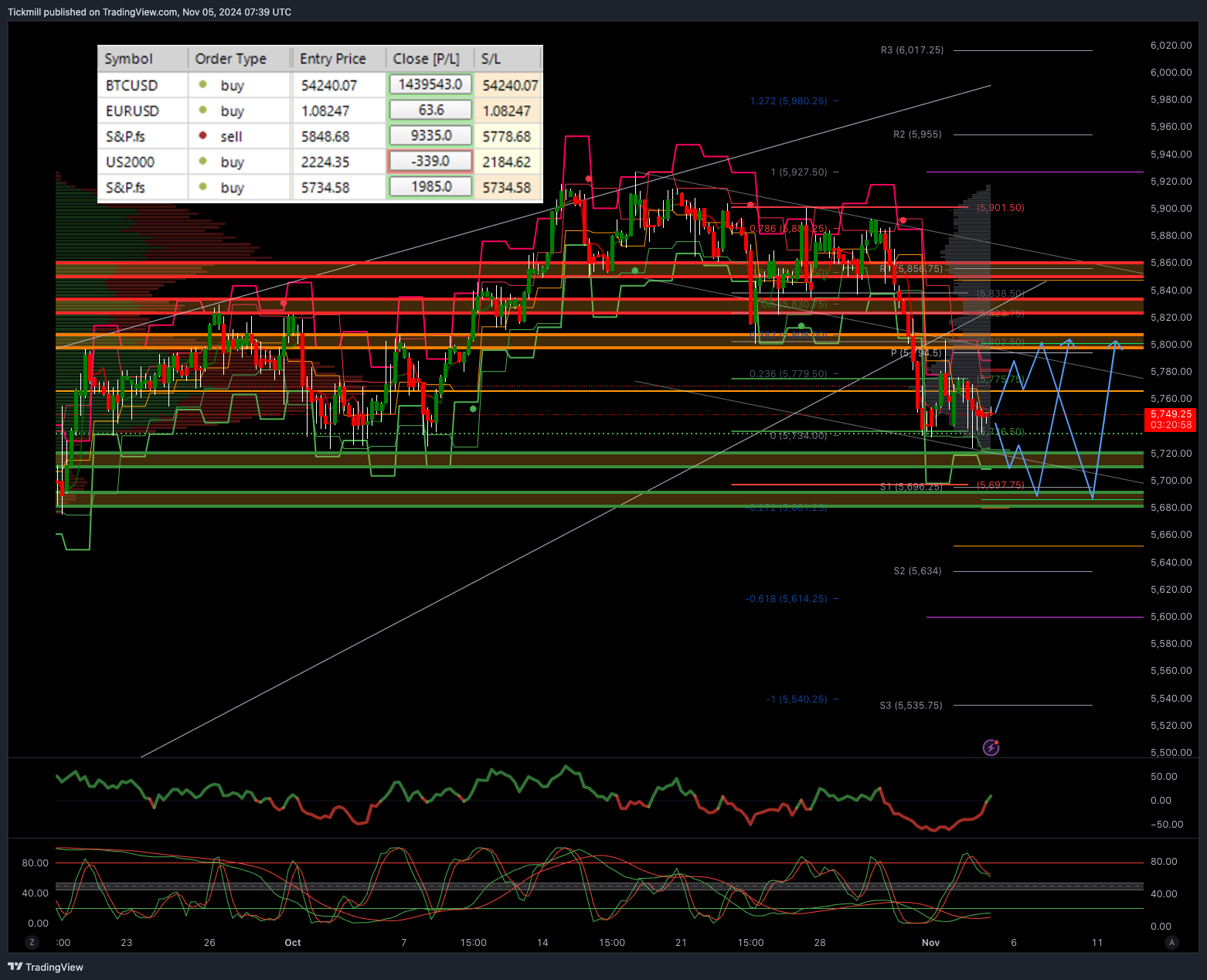Click the 5,500.00 price axis label
The height and width of the screenshot is (980, 1207).
point(1171,753)
